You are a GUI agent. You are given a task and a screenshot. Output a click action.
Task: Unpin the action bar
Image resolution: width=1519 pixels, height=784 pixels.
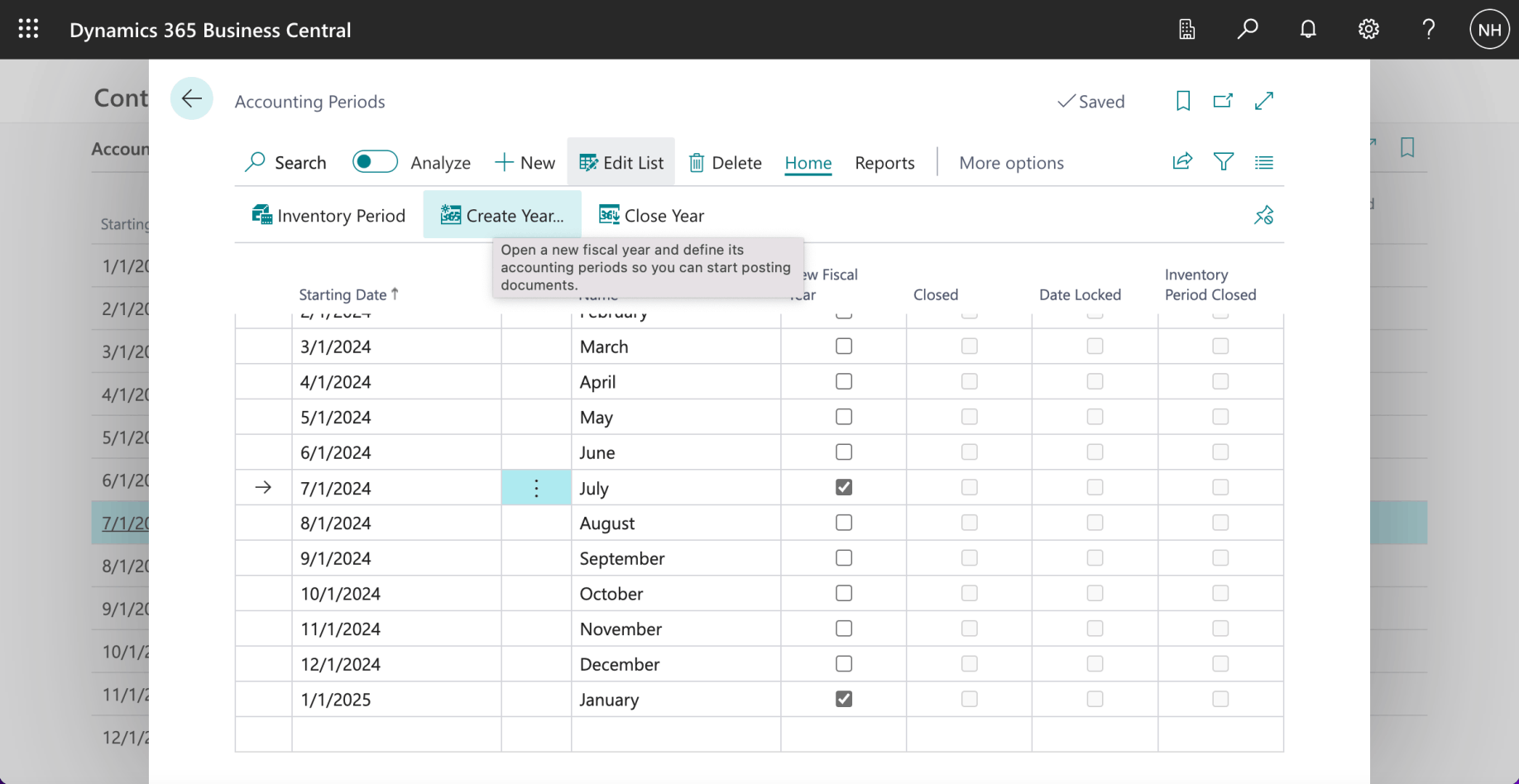pyautogui.click(x=1263, y=216)
